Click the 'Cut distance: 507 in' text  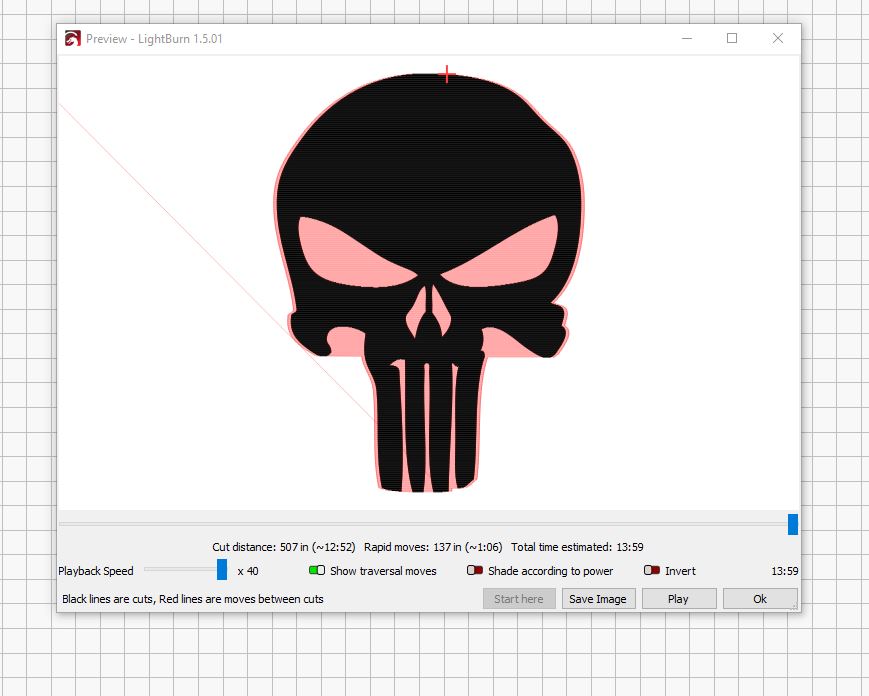(x=260, y=547)
